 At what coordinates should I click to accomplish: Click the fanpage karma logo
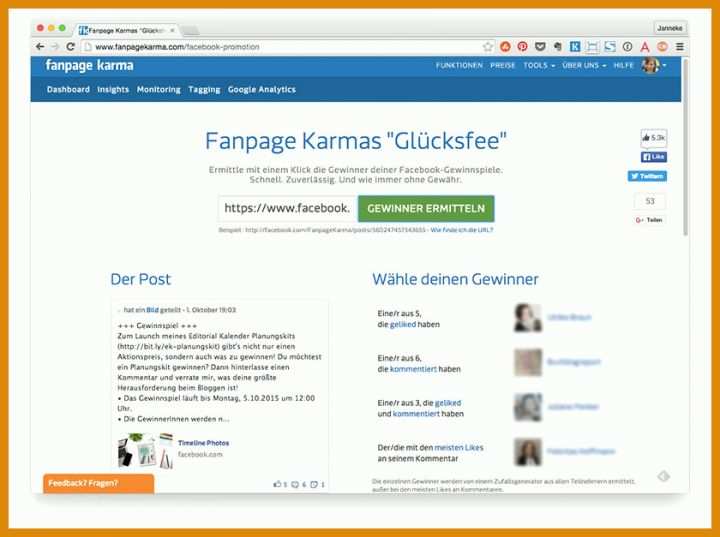(x=90, y=66)
